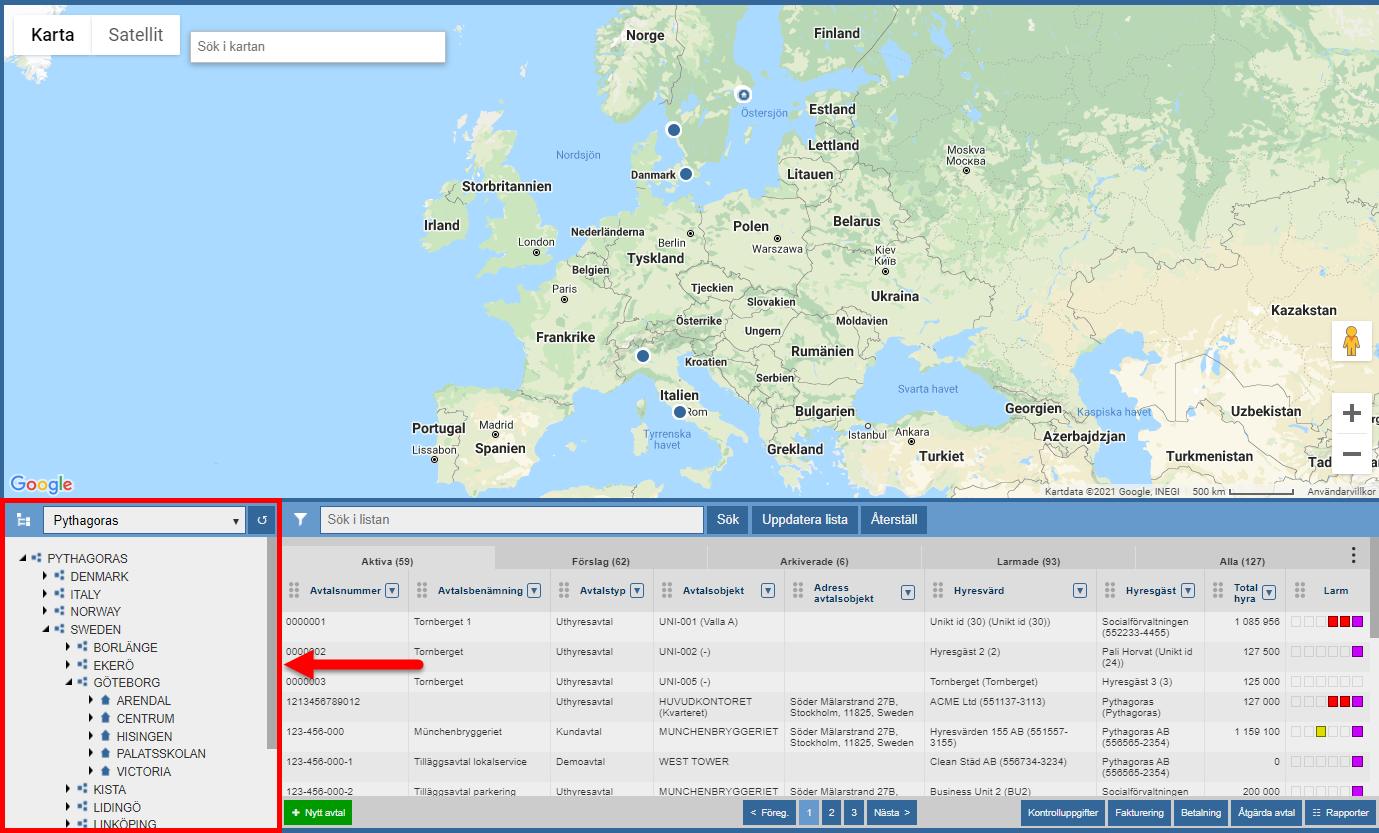Zoom out the map with minus

tap(1352, 454)
